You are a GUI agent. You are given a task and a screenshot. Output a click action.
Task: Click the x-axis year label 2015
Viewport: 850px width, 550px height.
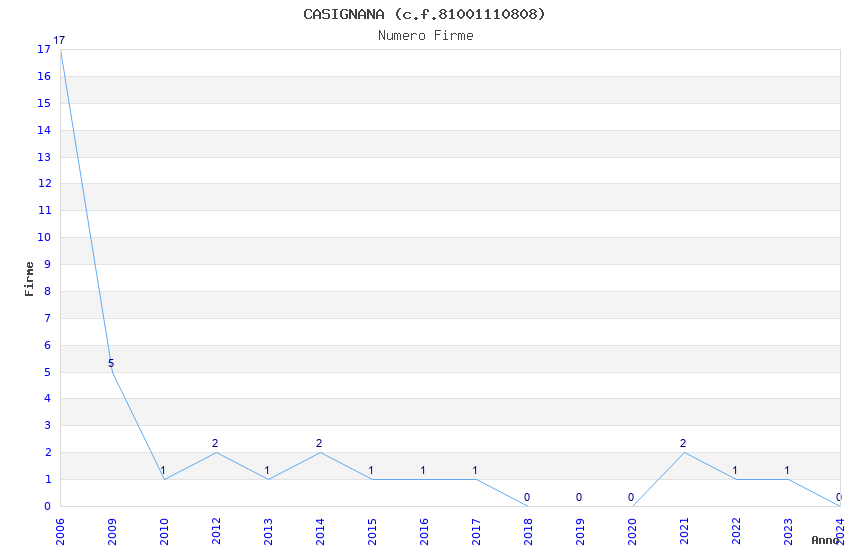point(372,532)
